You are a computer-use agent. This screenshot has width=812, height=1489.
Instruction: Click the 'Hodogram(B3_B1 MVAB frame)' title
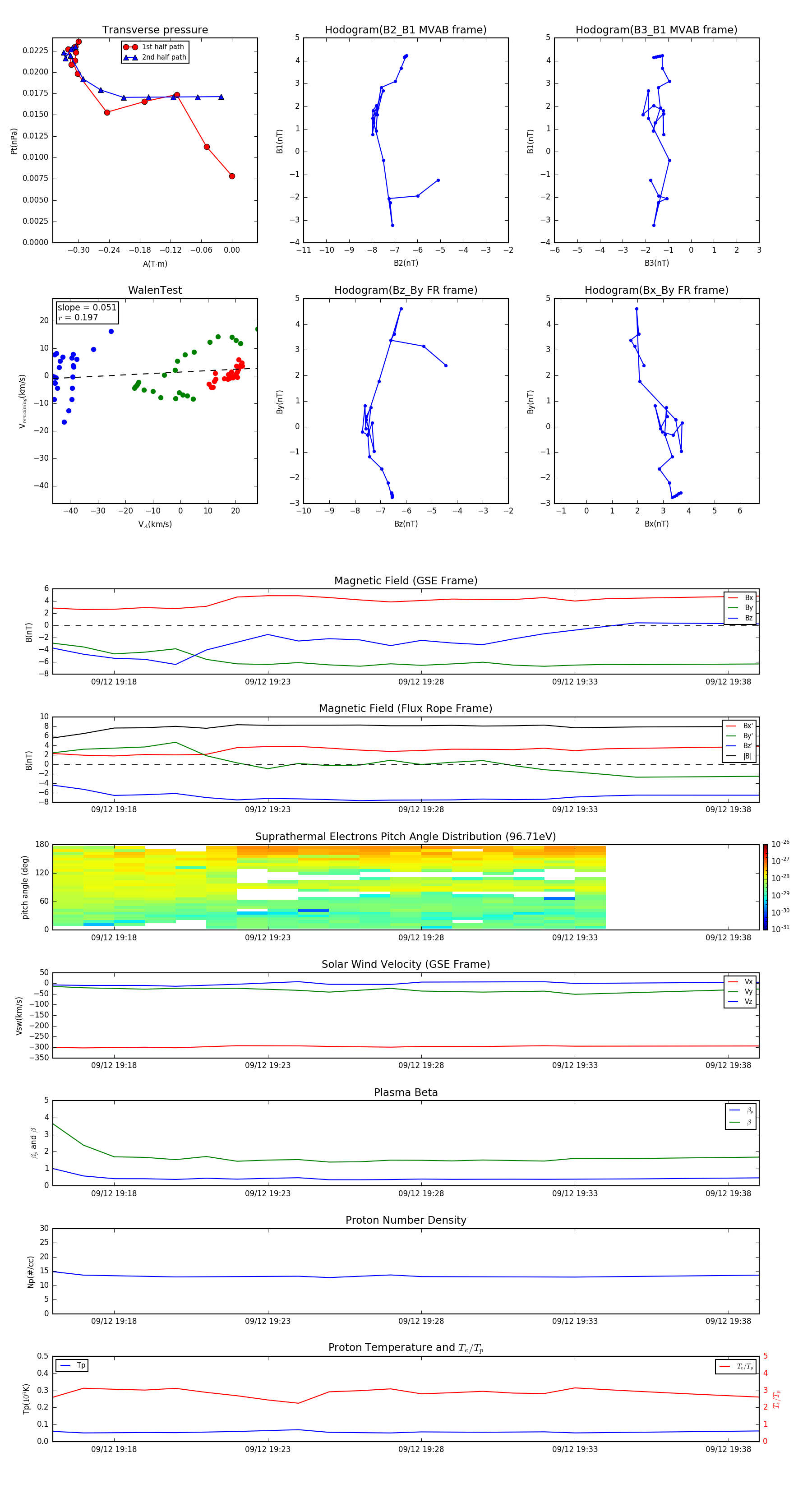coord(656,30)
